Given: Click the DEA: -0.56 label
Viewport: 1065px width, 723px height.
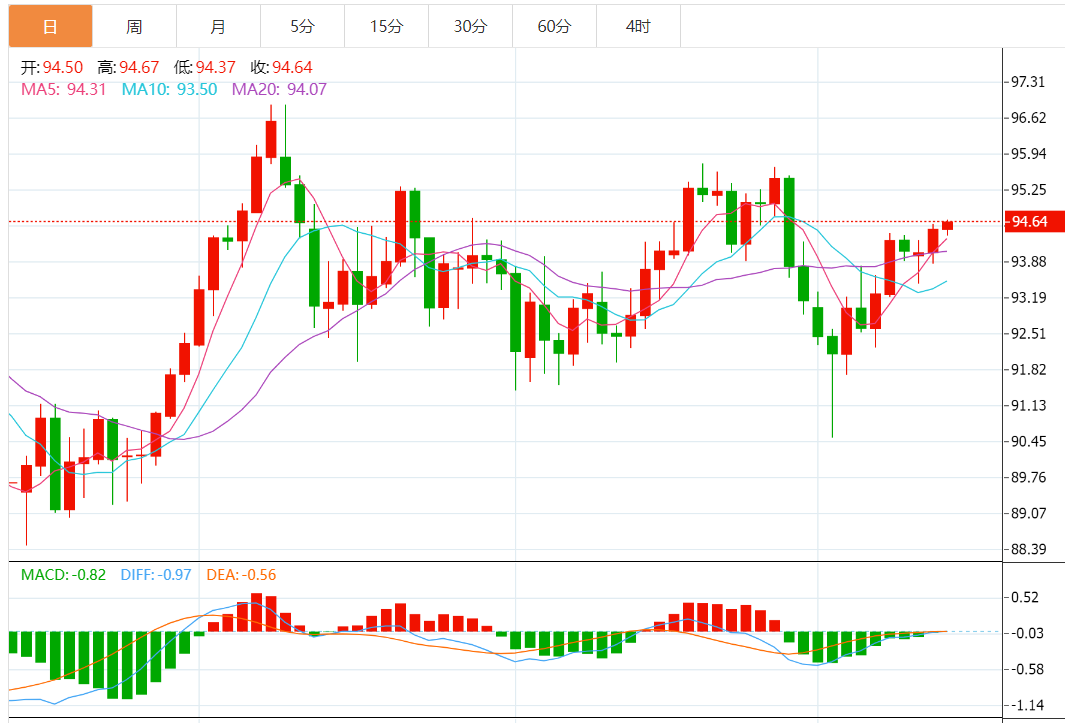Looking at the screenshot, I should click(242, 575).
